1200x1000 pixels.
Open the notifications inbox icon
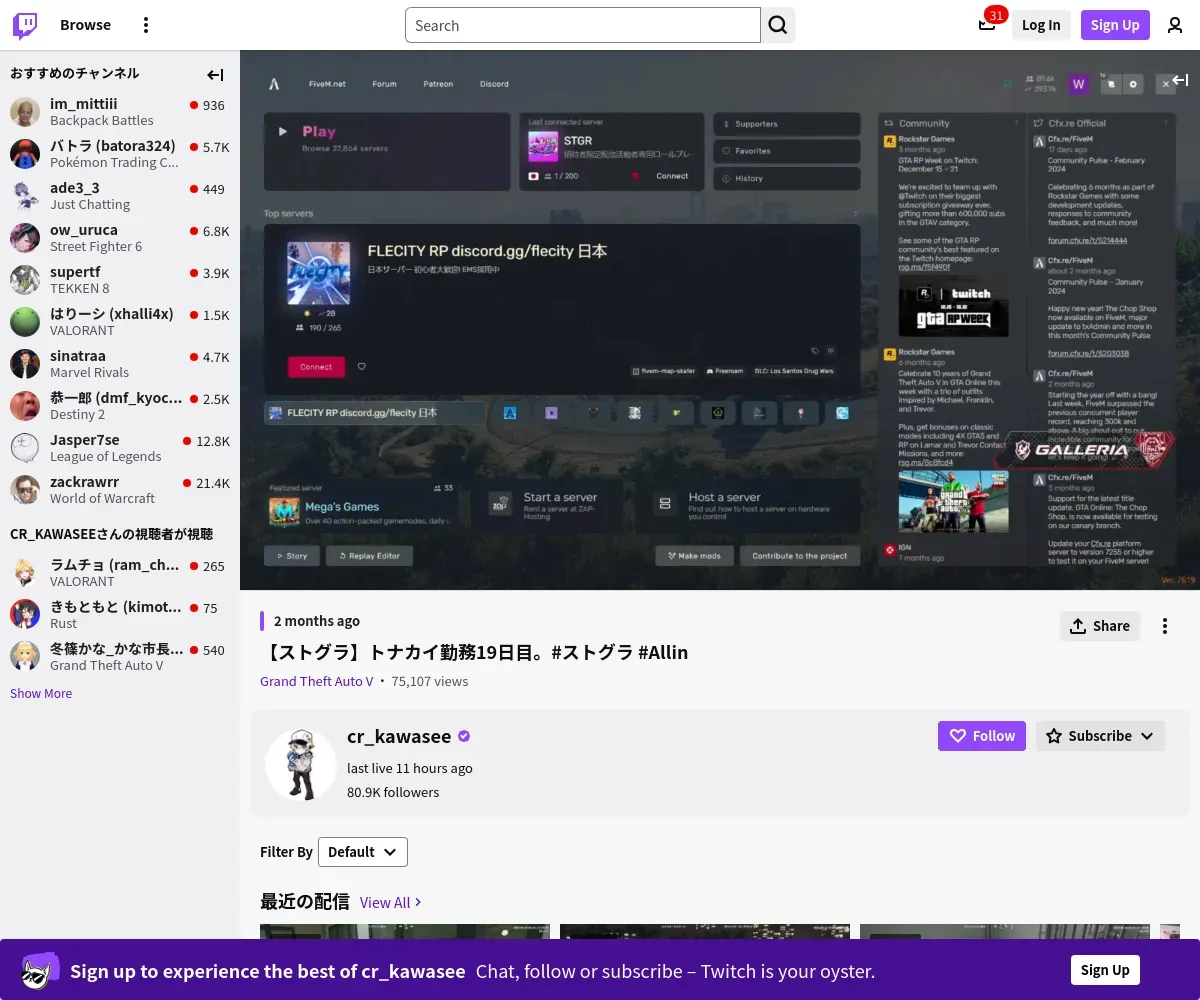(987, 25)
